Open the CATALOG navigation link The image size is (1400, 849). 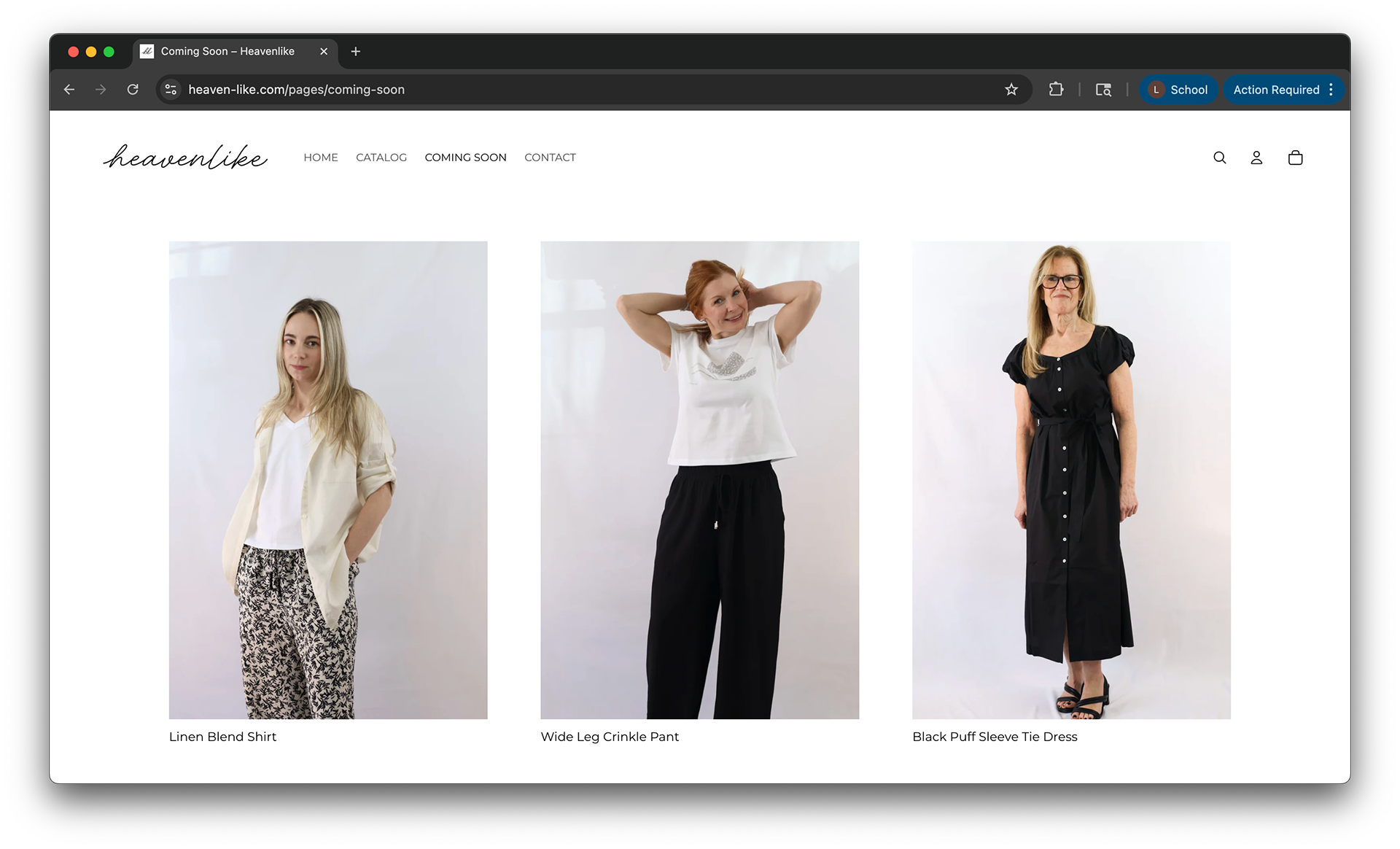pyautogui.click(x=381, y=158)
